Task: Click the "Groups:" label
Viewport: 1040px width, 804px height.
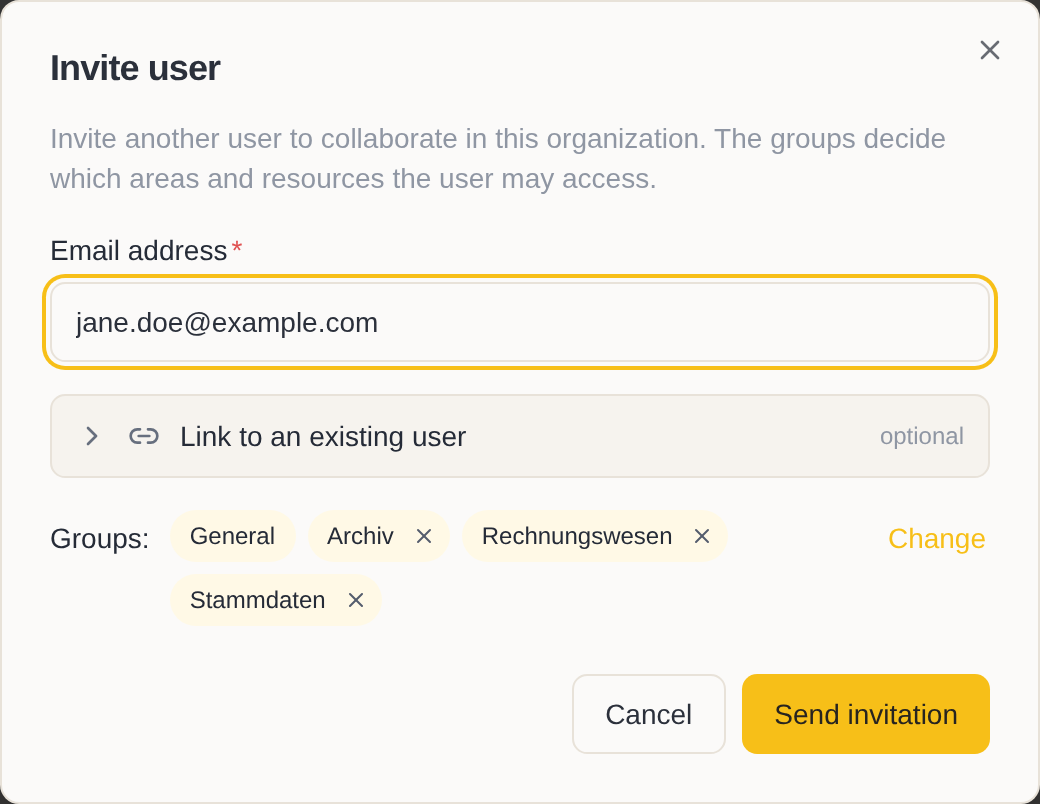Action: click(100, 539)
